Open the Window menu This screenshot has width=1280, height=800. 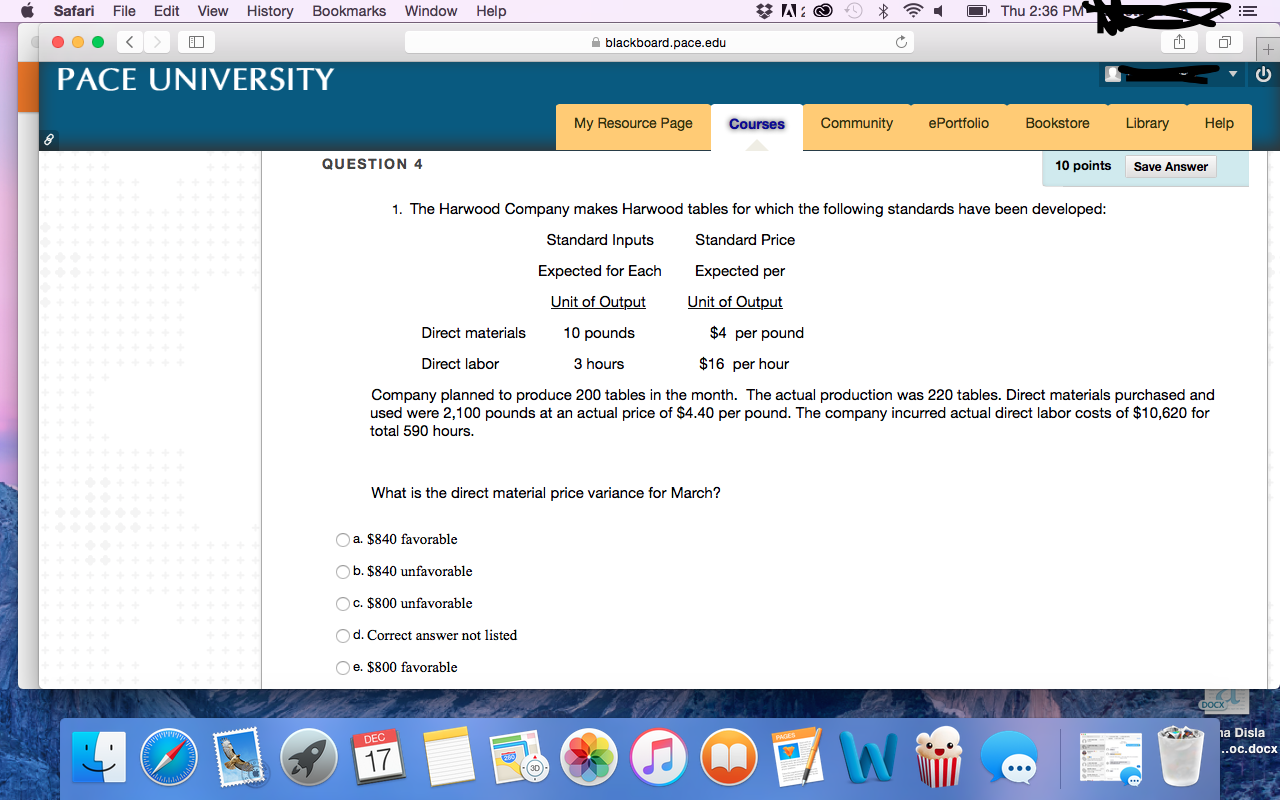[x=431, y=11]
